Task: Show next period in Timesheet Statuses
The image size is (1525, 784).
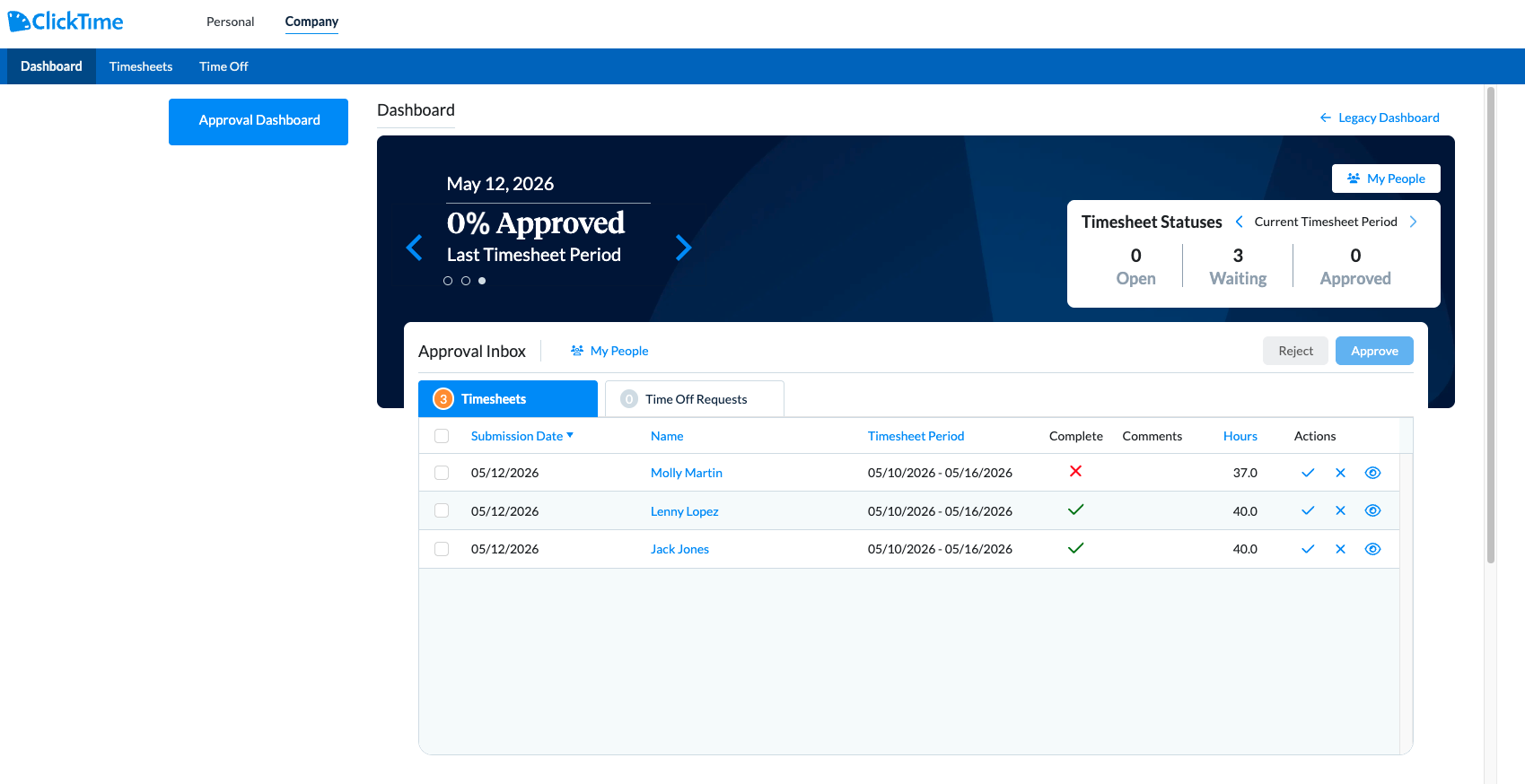Action: point(1413,222)
